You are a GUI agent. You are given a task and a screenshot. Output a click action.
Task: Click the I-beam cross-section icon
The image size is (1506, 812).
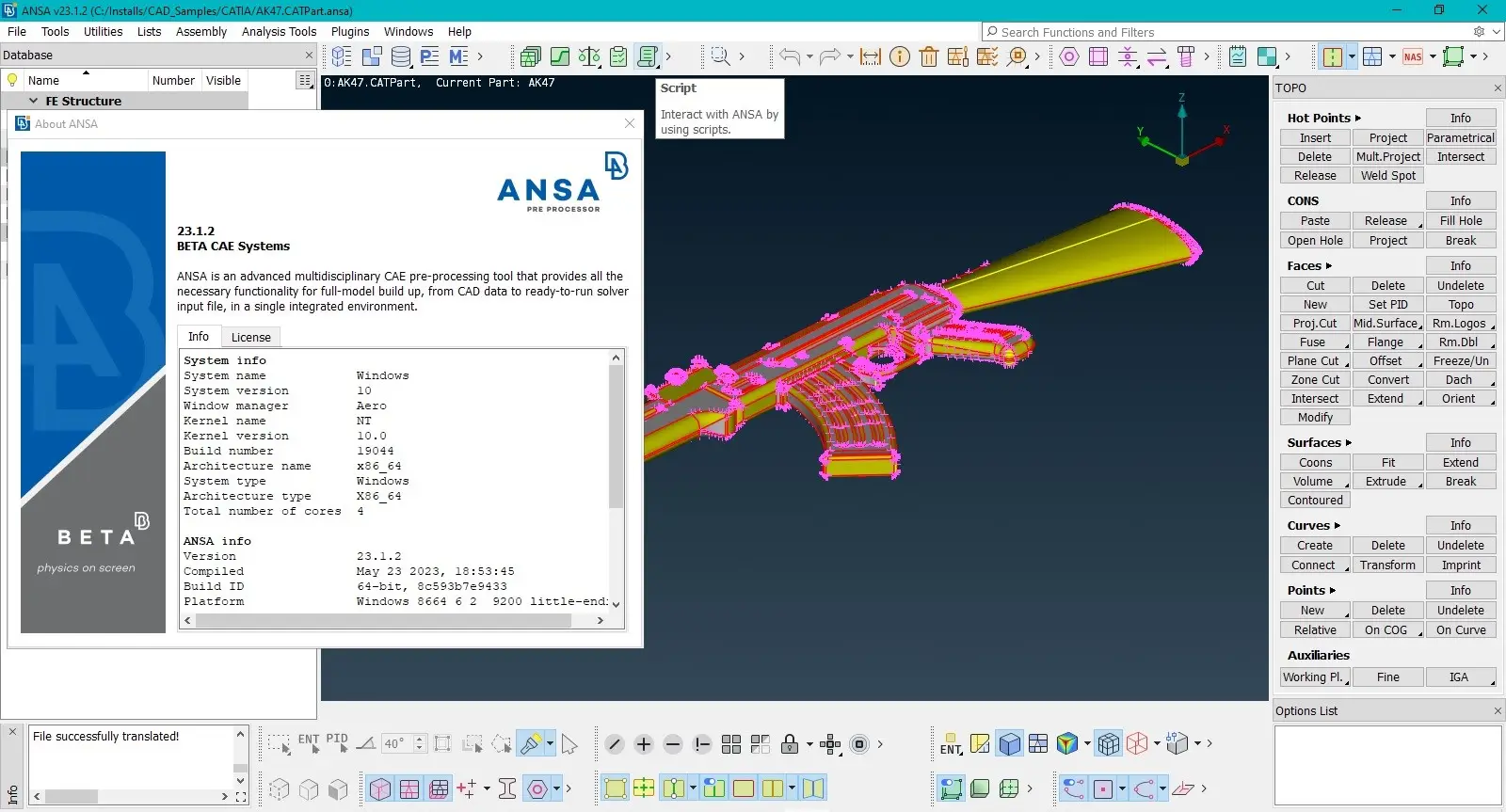point(507,788)
